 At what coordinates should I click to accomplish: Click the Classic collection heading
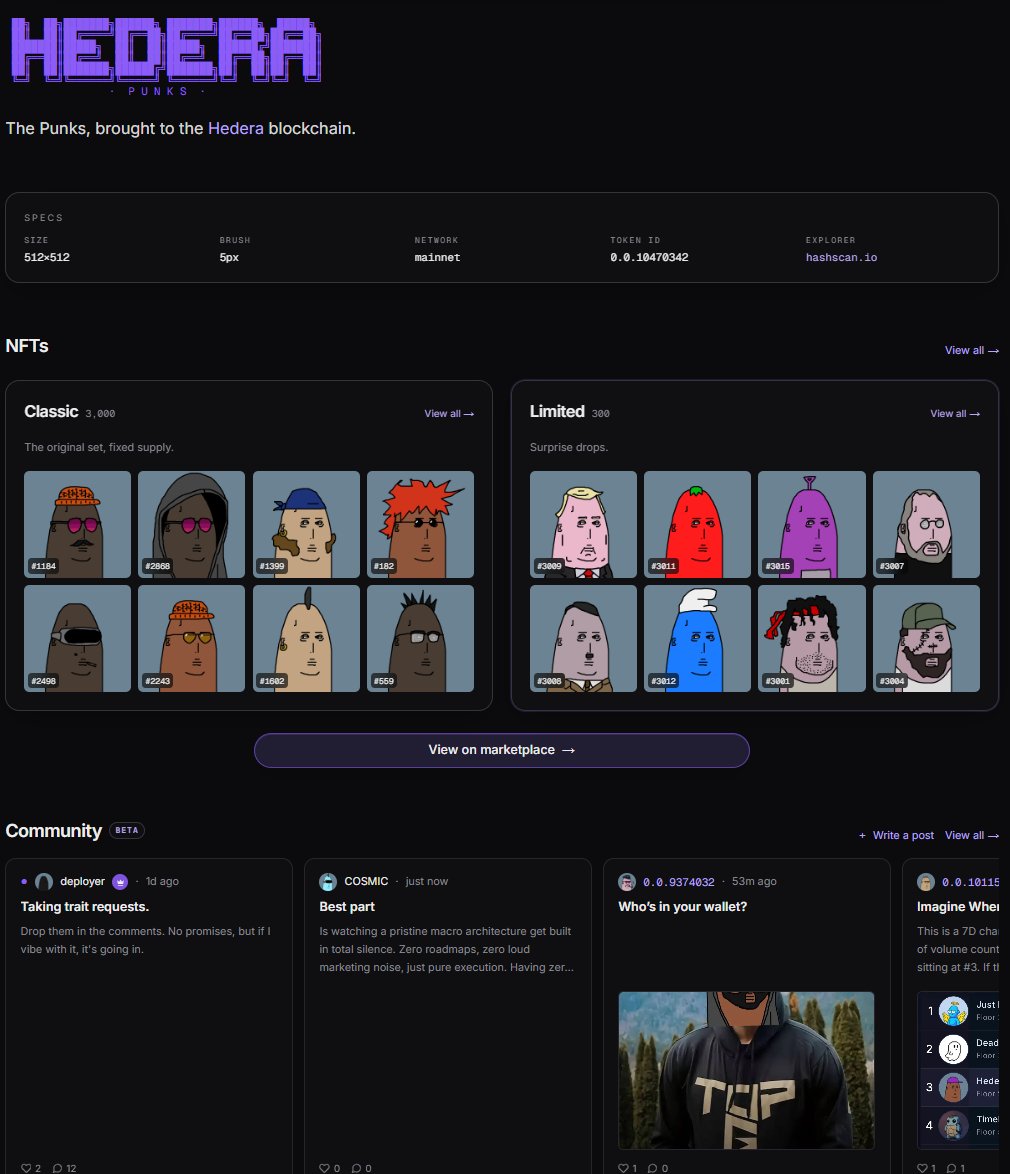51,412
